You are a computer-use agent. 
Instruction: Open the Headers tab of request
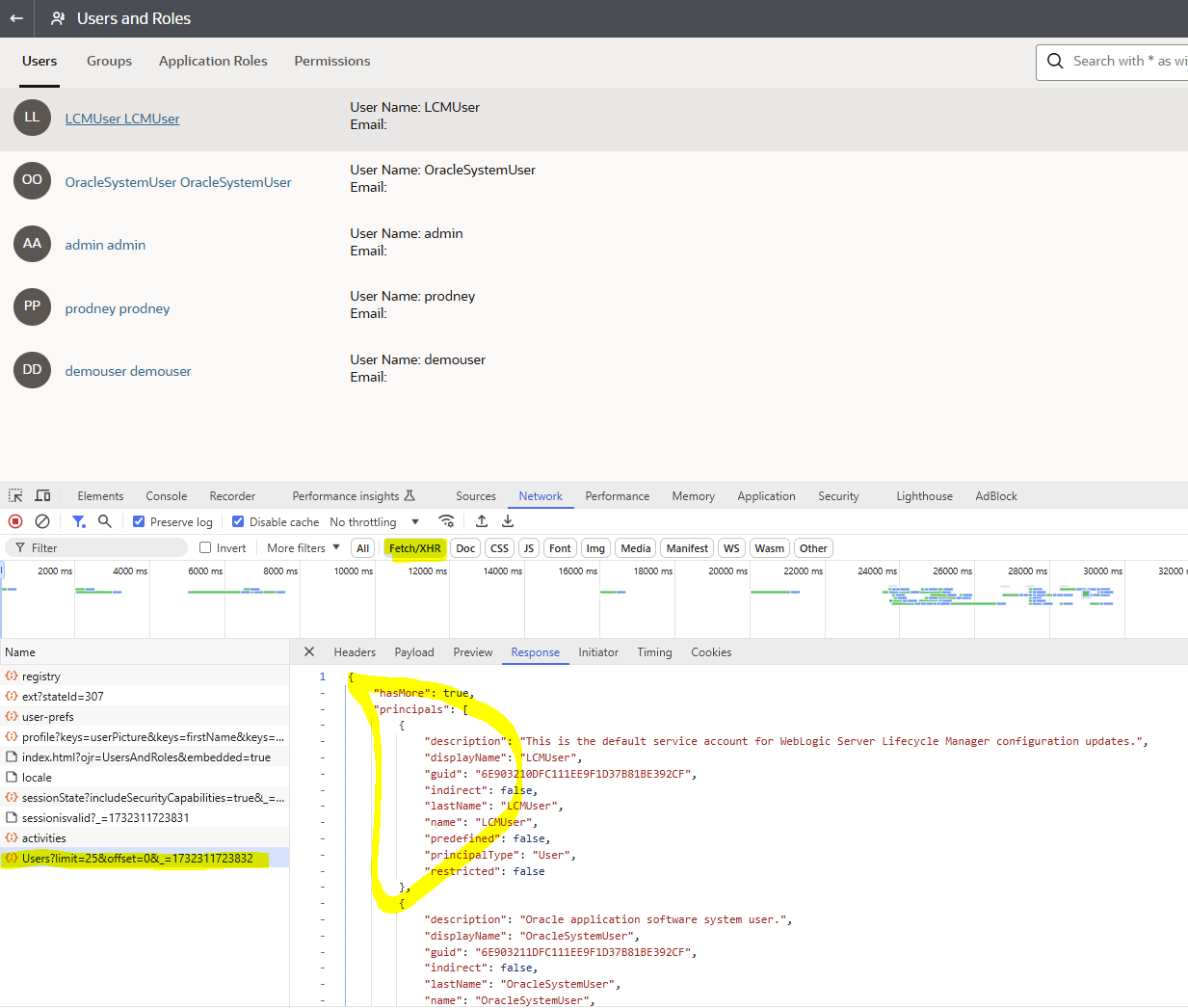click(355, 652)
